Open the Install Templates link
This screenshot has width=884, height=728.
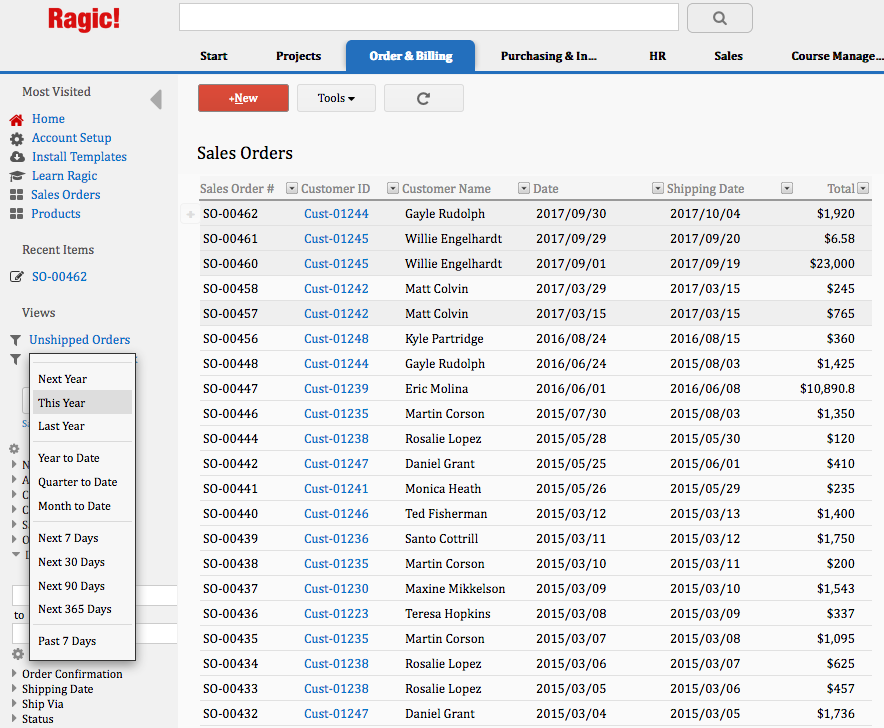pos(79,157)
